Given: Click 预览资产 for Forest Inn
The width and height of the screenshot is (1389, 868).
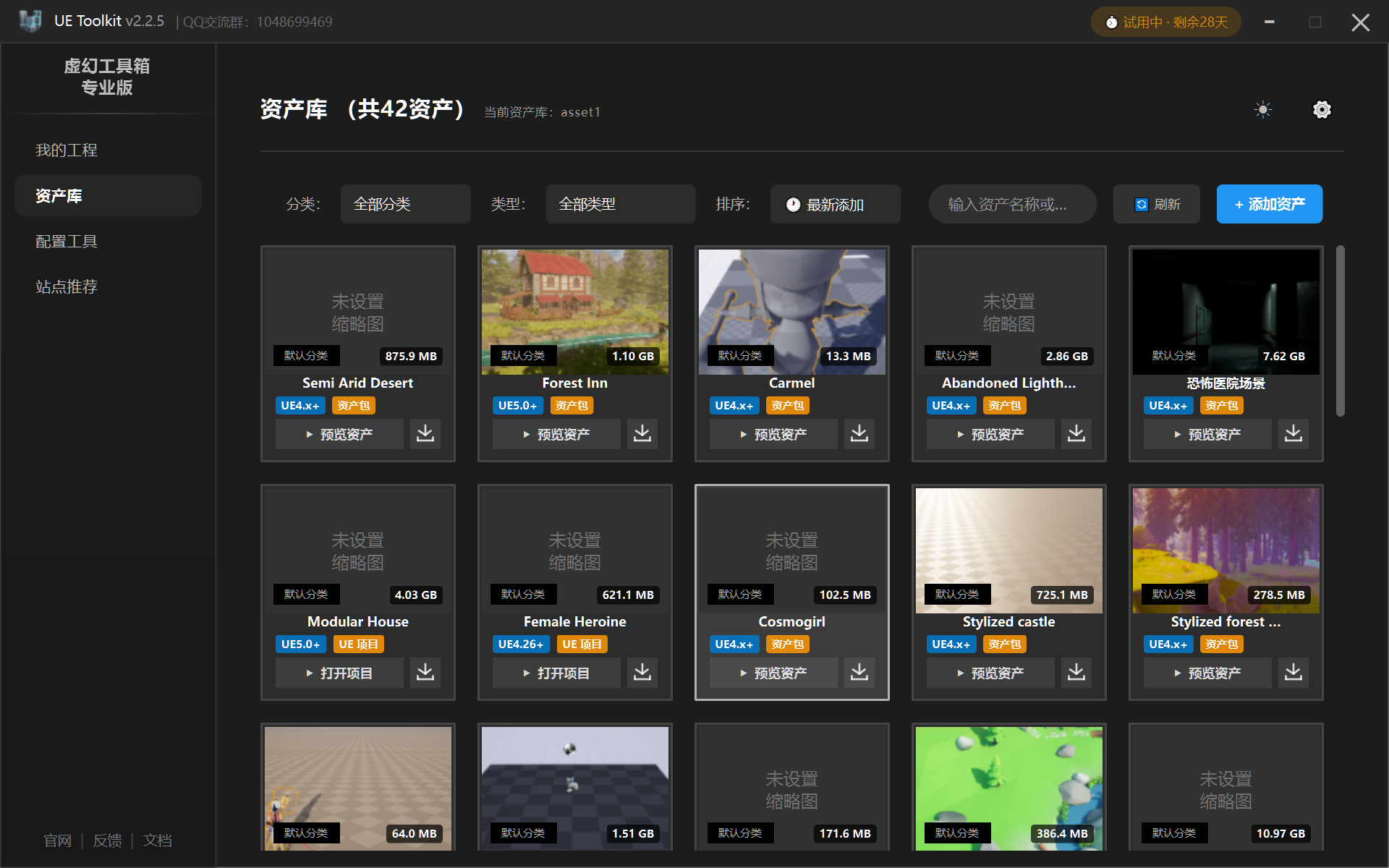Looking at the screenshot, I should pyautogui.click(x=556, y=434).
